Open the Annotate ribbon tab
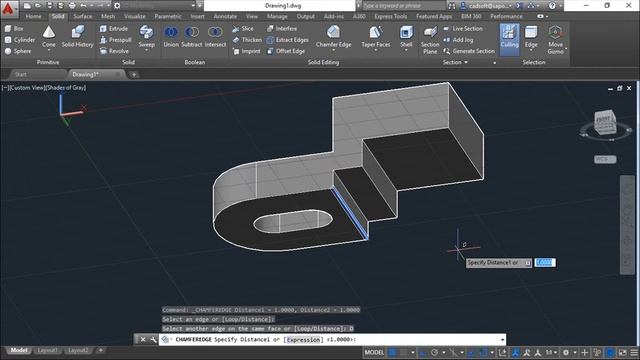The height and width of the screenshot is (360, 640). pyautogui.click(x=225, y=16)
